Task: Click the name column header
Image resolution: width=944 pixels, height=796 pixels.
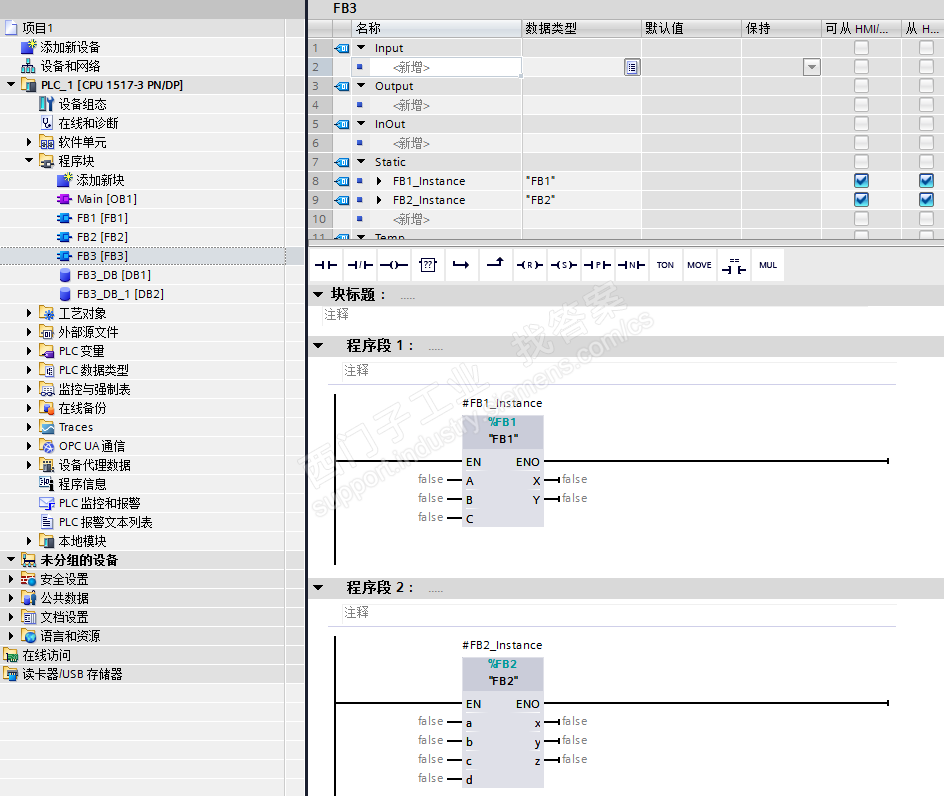Action: 436,28
